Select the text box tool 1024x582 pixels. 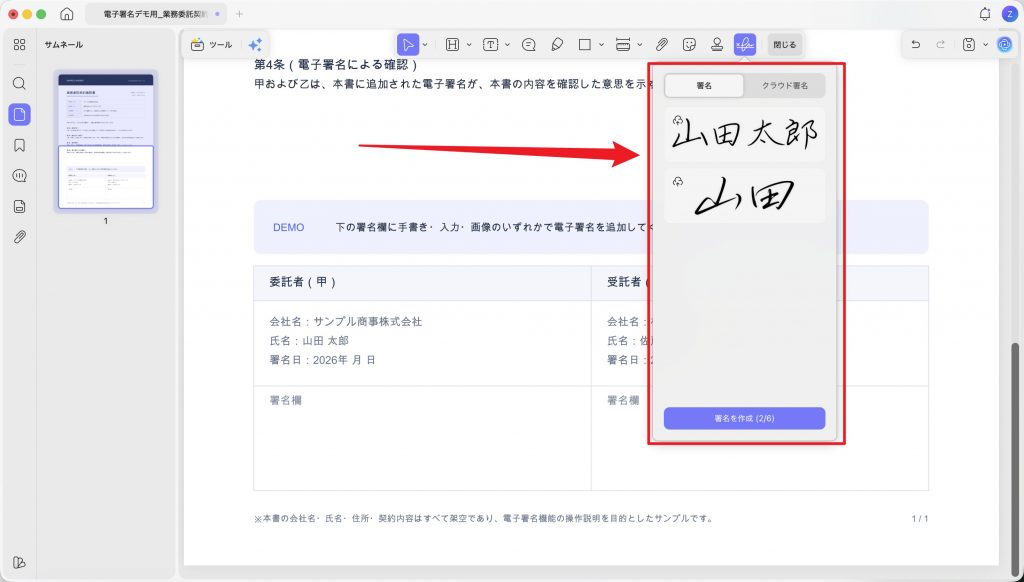pyautogui.click(x=490, y=44)
